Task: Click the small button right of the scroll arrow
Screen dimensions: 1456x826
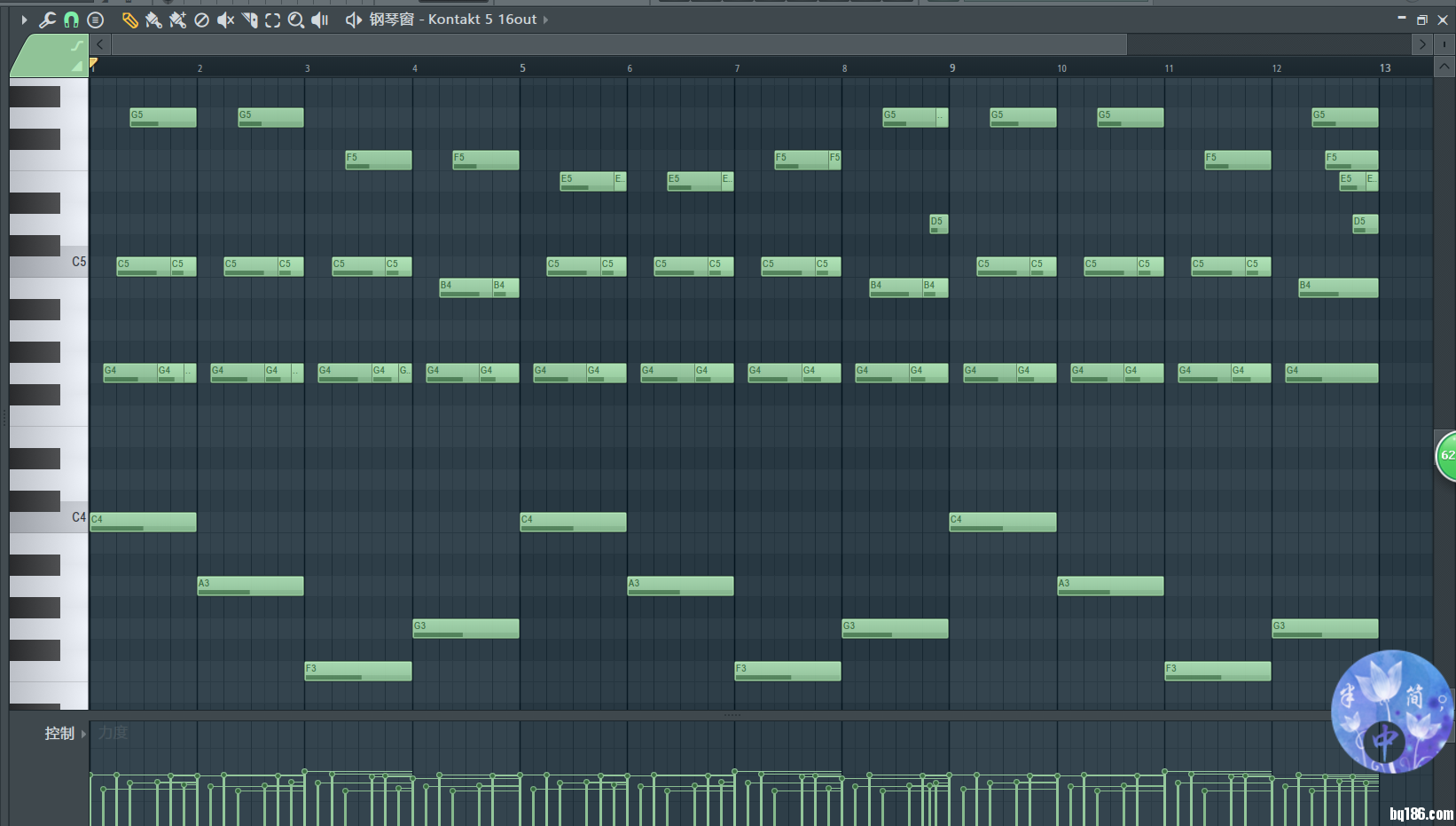Action: click(1444, 43)
